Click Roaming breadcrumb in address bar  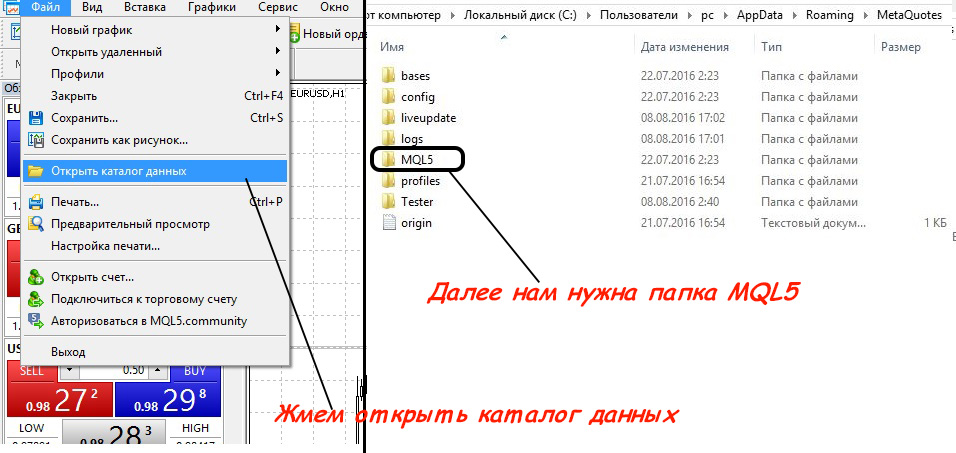[x=830, y=15]
